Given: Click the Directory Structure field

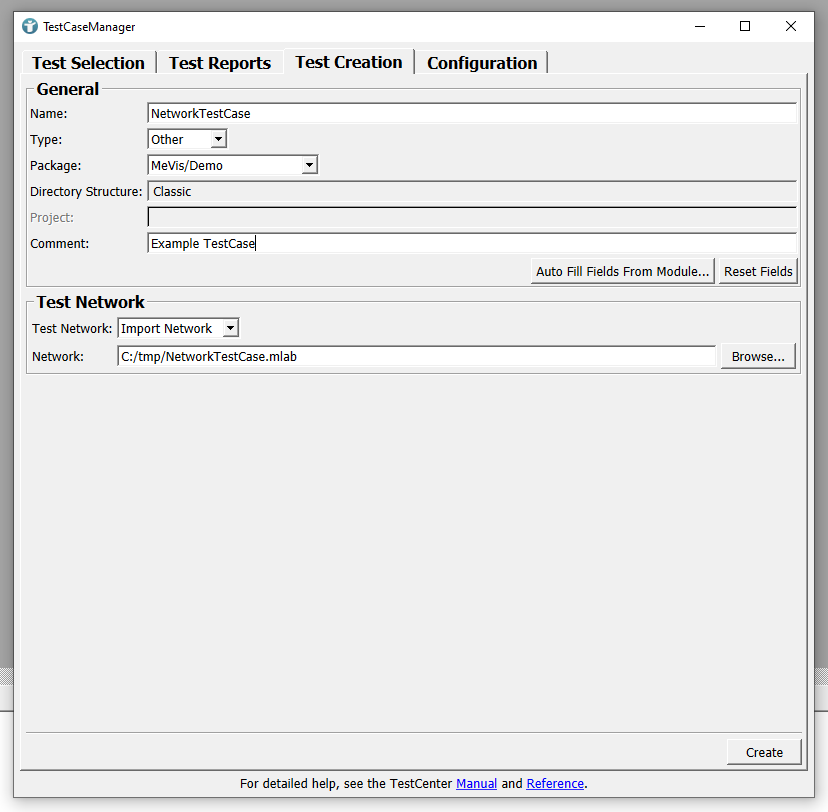Looking at the screenshot, I should [471, 192].
